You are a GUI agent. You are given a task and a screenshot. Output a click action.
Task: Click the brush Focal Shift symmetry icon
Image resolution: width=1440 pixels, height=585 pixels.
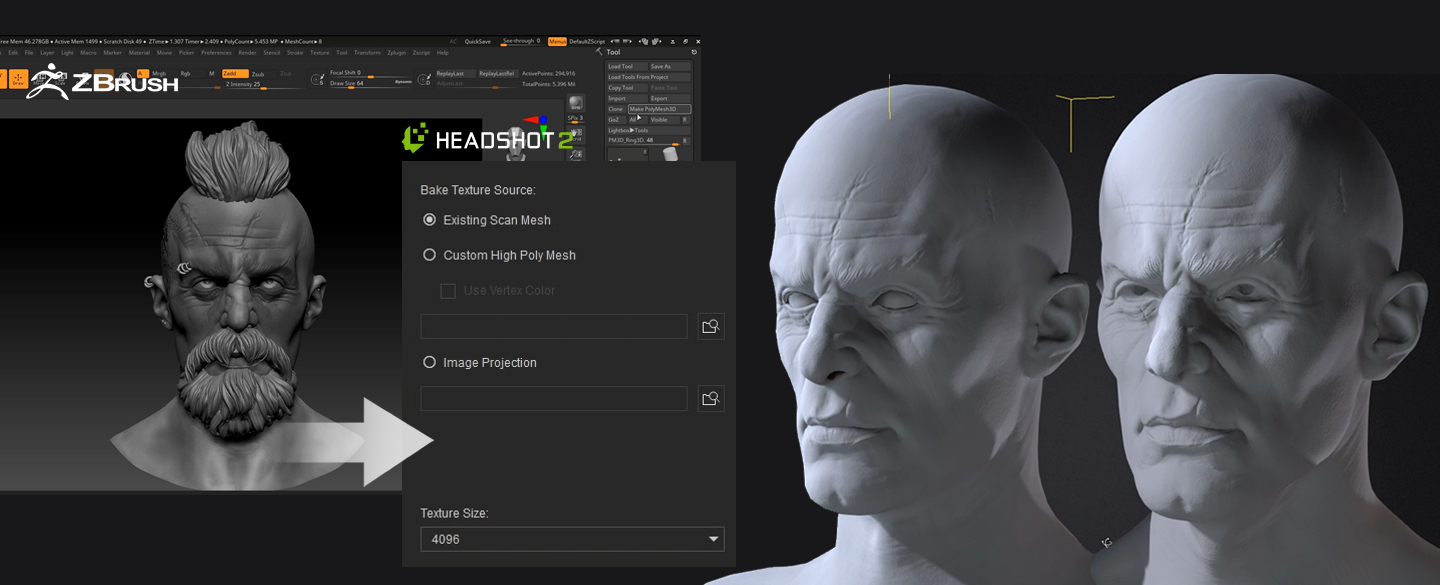[x=317, y=79]
